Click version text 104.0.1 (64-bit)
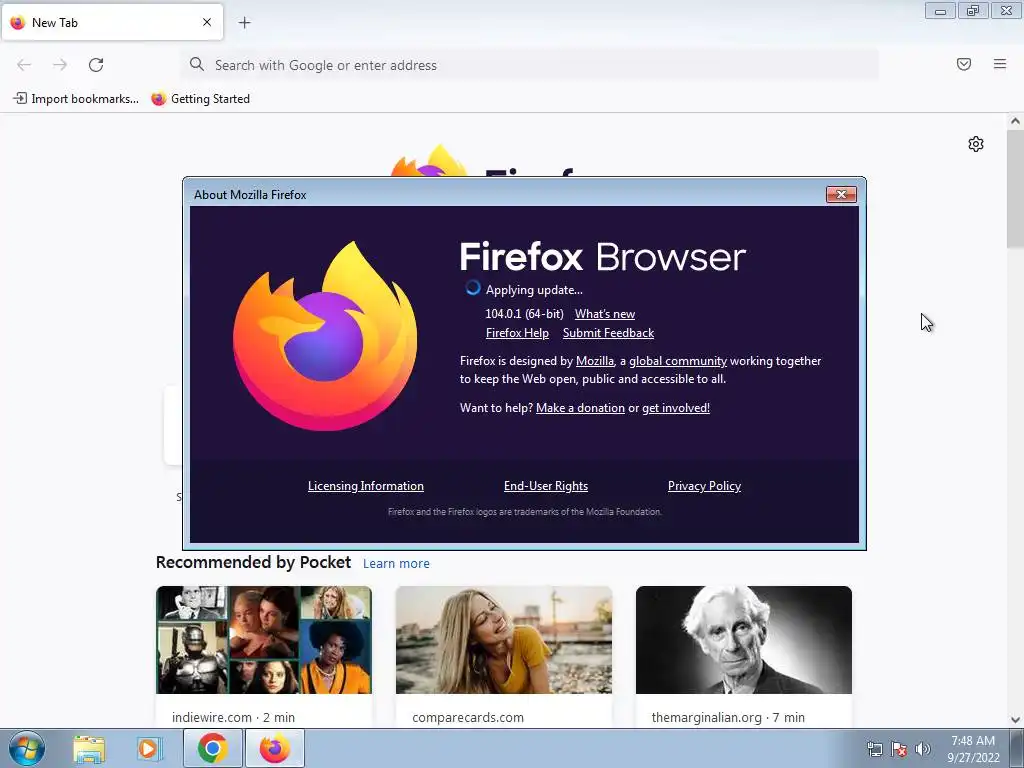The image size is (1024, 768). (524, 314)
